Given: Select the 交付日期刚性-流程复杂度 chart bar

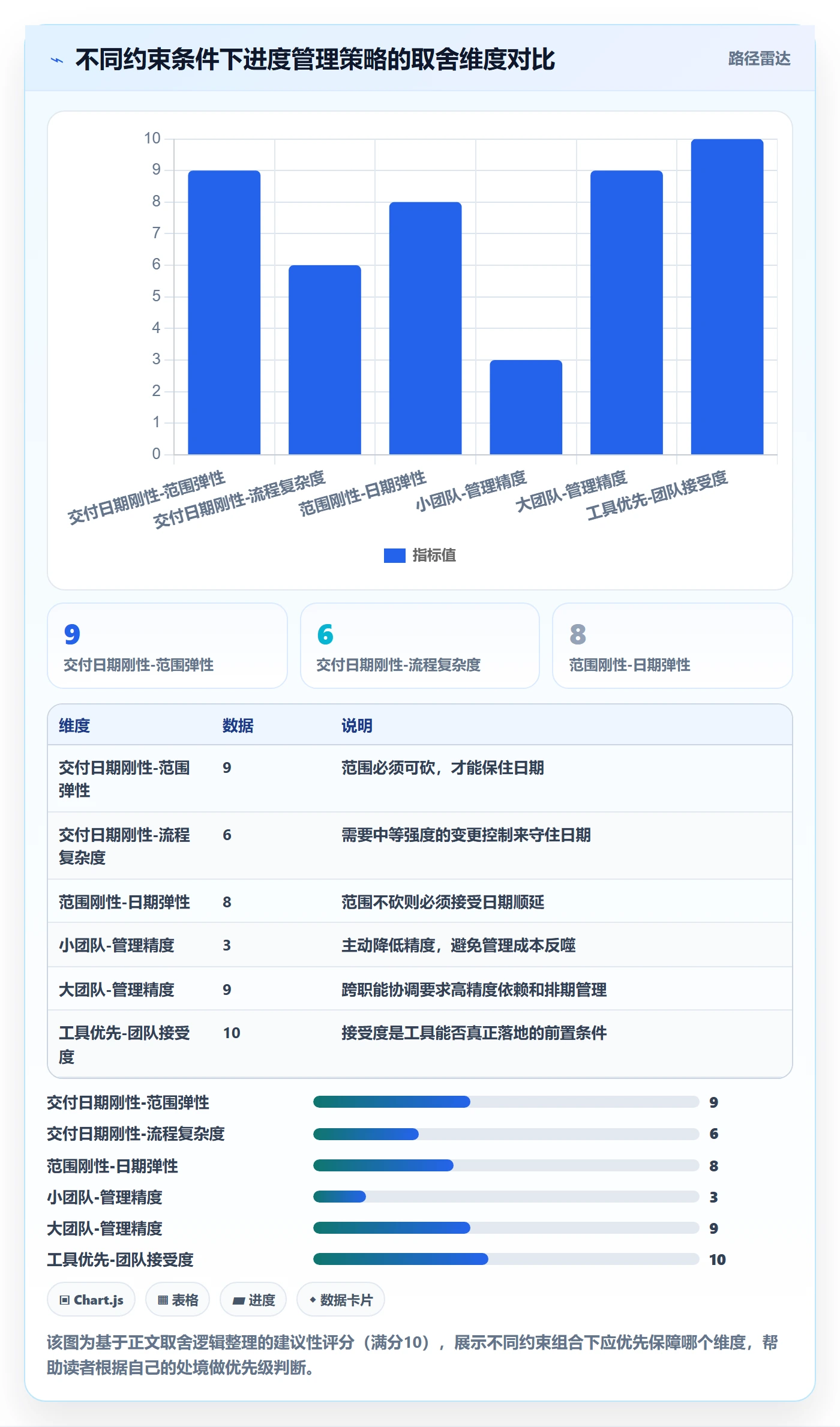Looking at the screenshot, I should point(325,359).
